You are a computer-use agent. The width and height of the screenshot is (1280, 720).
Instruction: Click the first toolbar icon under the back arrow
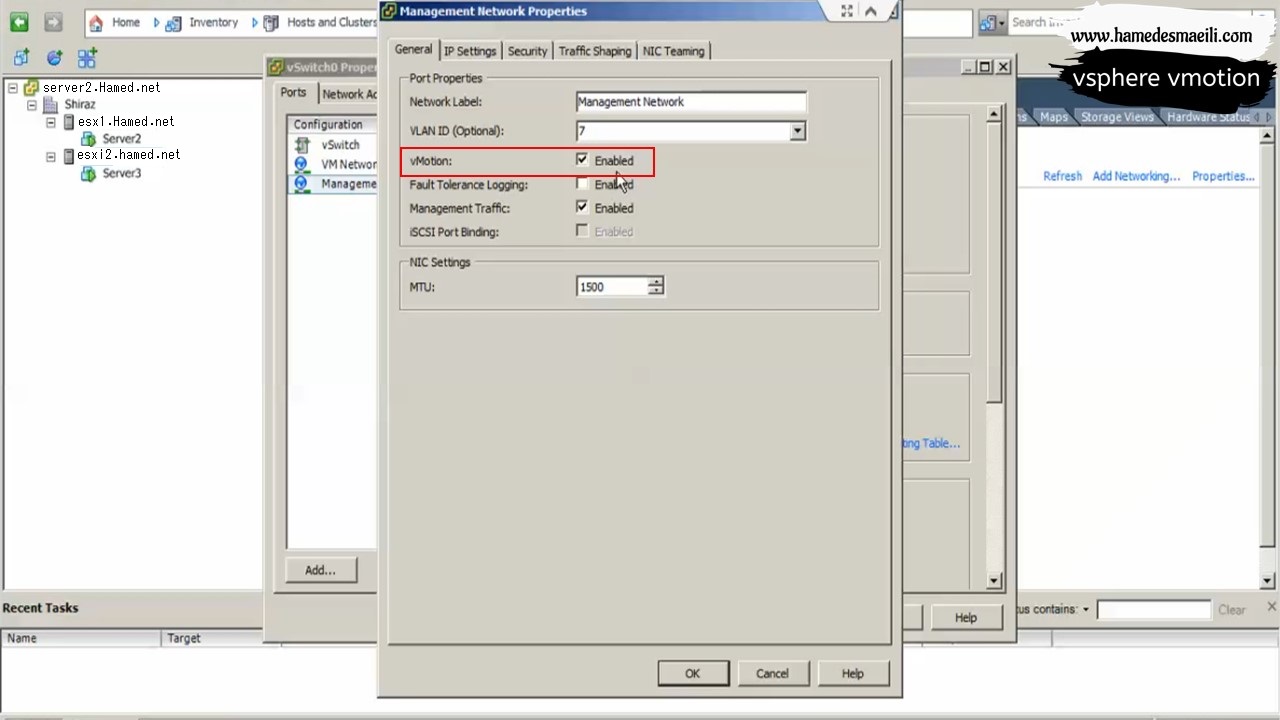[x=21, y=58]
